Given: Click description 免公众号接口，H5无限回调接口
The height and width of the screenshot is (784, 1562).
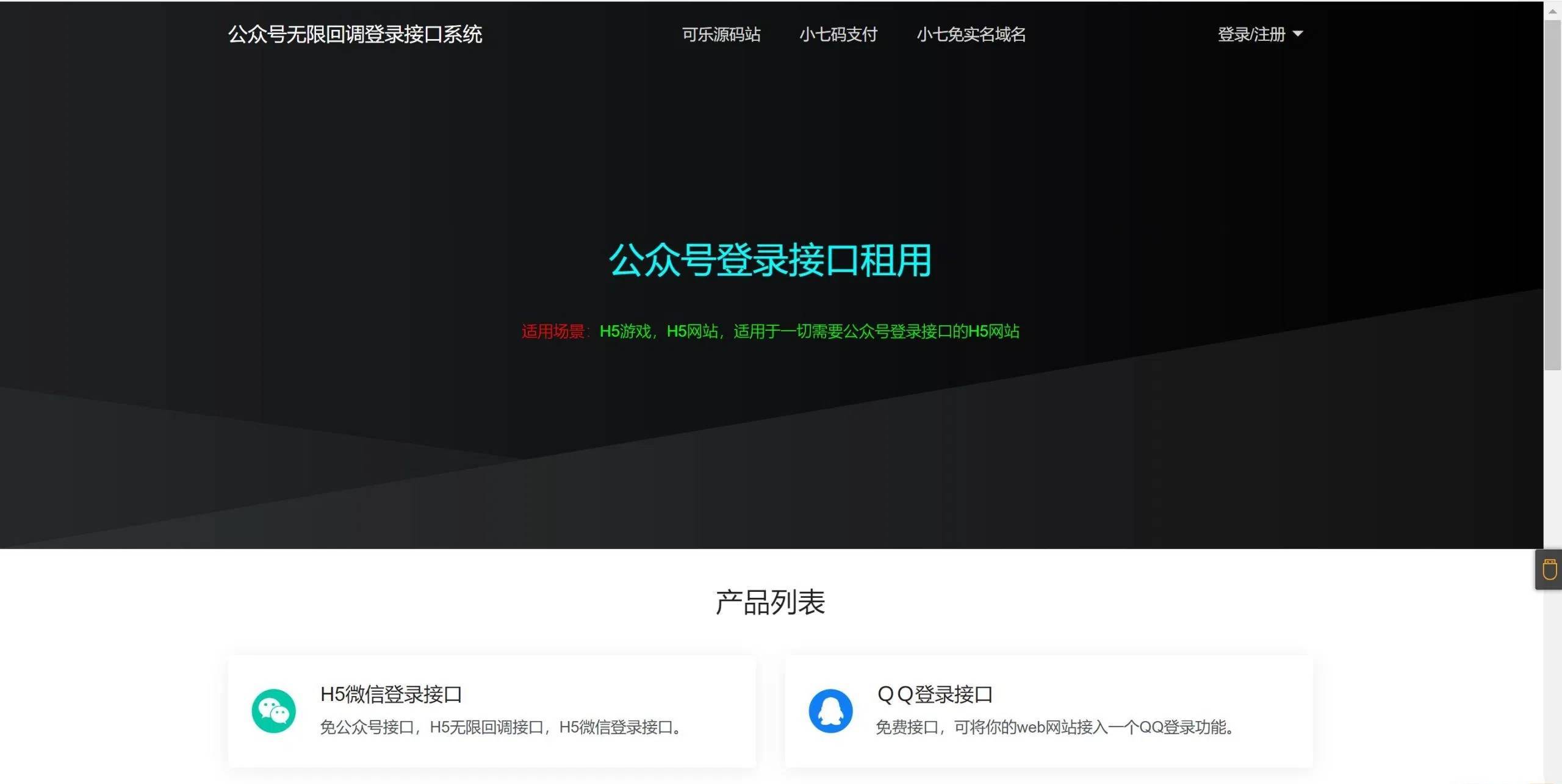Looking at the screenshot, I should pos(501,727).
